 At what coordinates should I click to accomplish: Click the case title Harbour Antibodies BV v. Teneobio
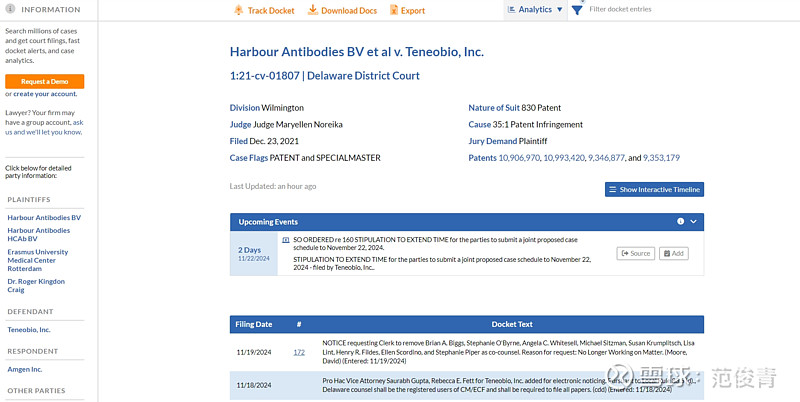click(x=357, y=52)
